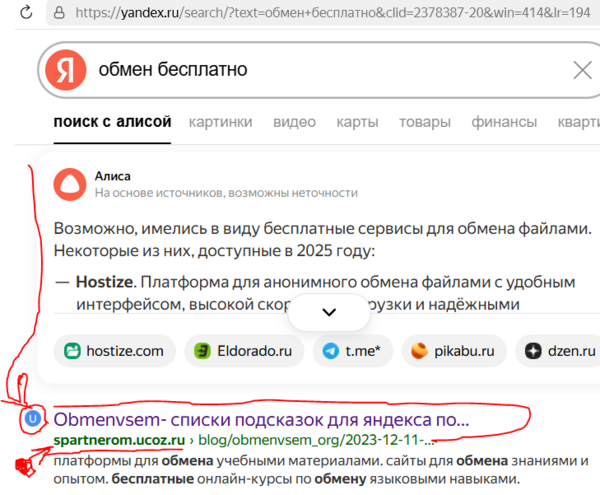
Task: Open the hostize.com source chip
Action: pos(114,351)
